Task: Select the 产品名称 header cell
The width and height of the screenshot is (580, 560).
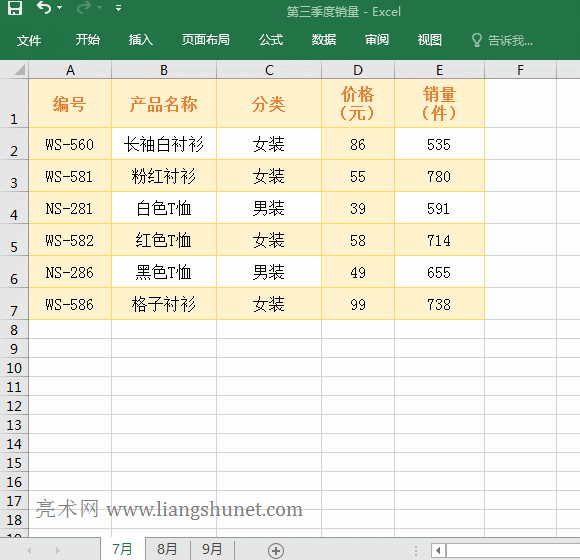Action: tap(164, 104)
